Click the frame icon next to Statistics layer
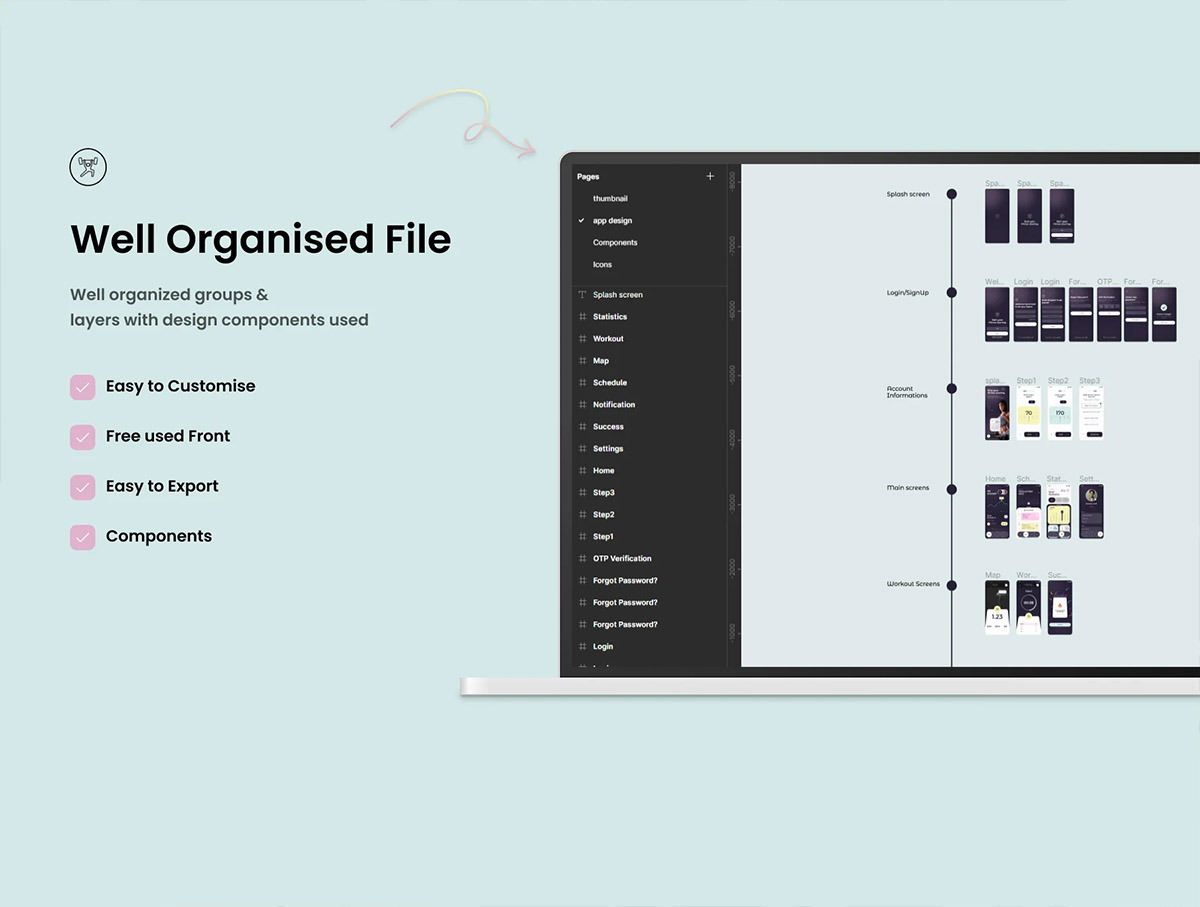The height and width of the screenshot is (907, 1200). tap(582, 317)
